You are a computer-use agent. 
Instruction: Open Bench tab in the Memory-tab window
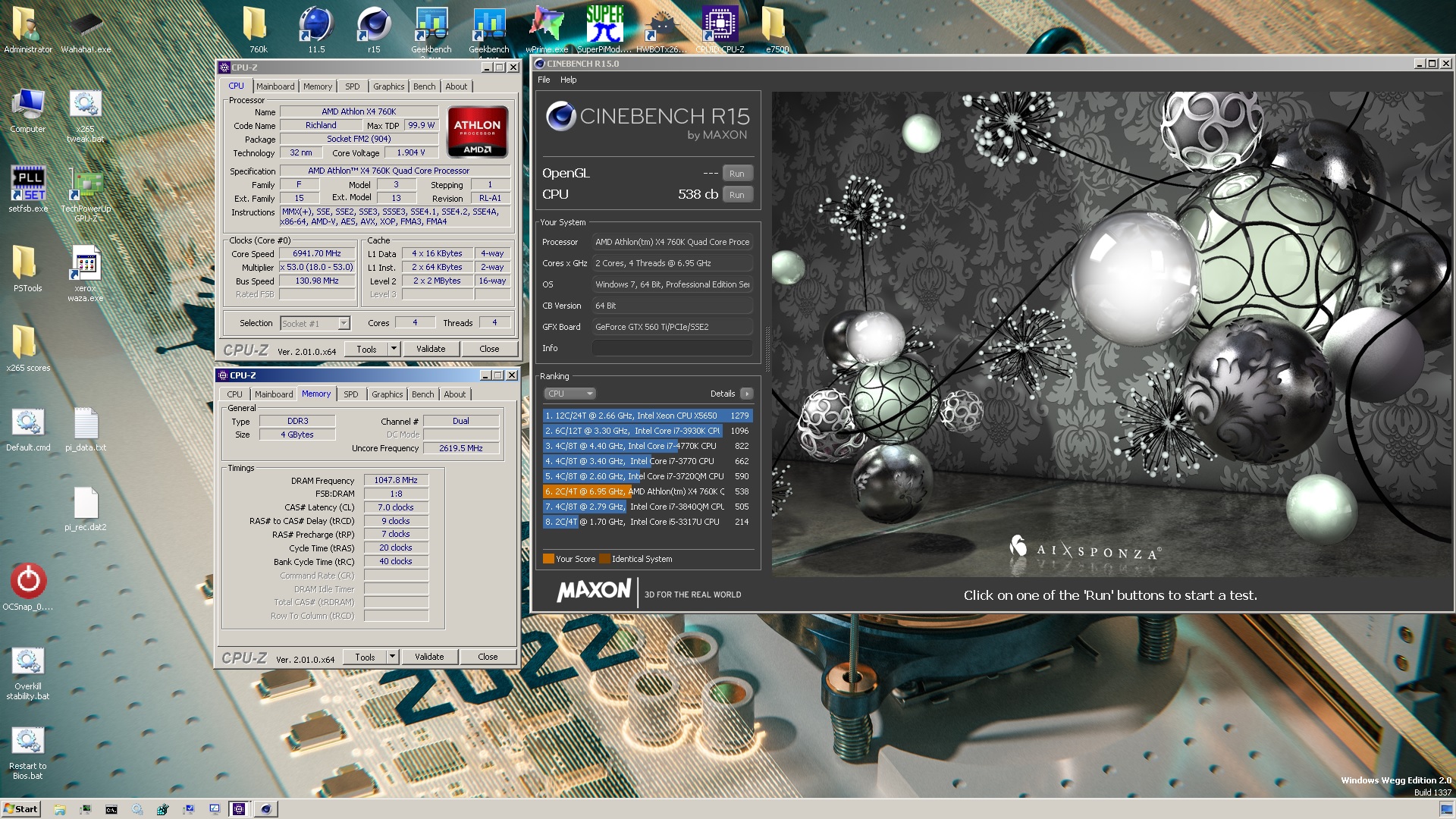pos(423,394)
